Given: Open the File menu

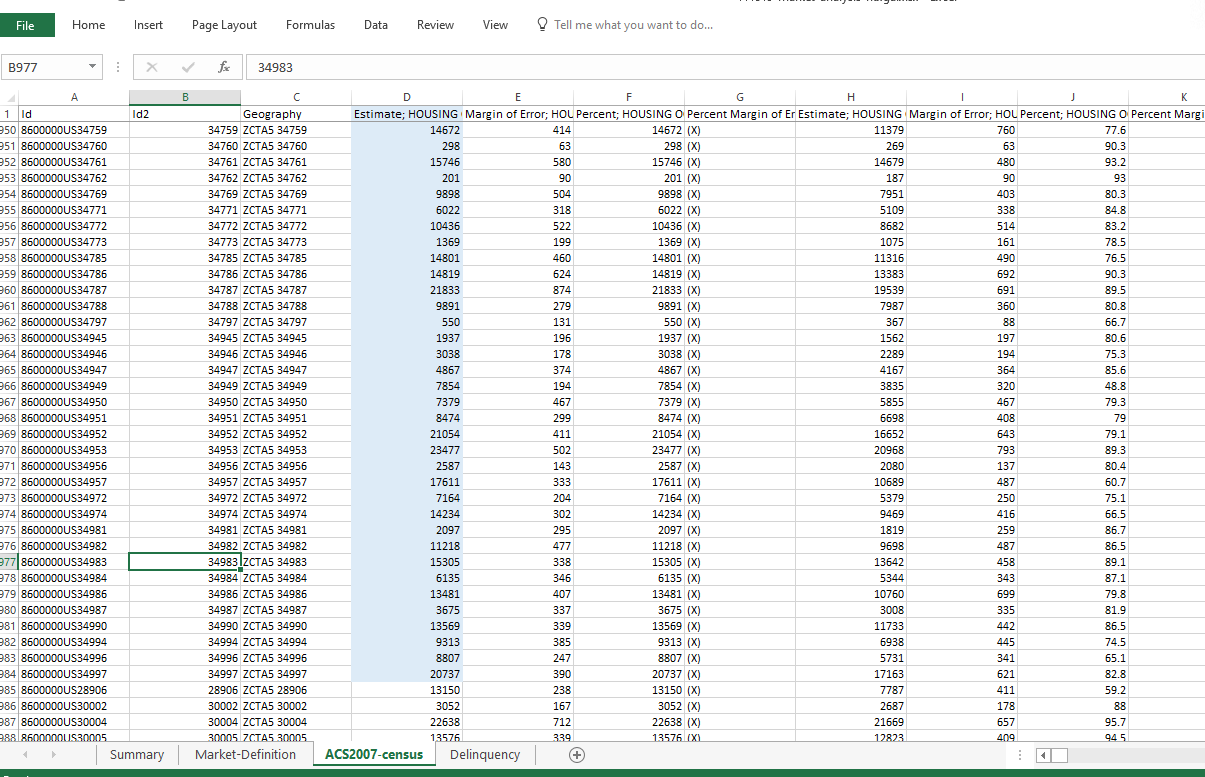Looking at the screenshot, I should pos(27,24).
